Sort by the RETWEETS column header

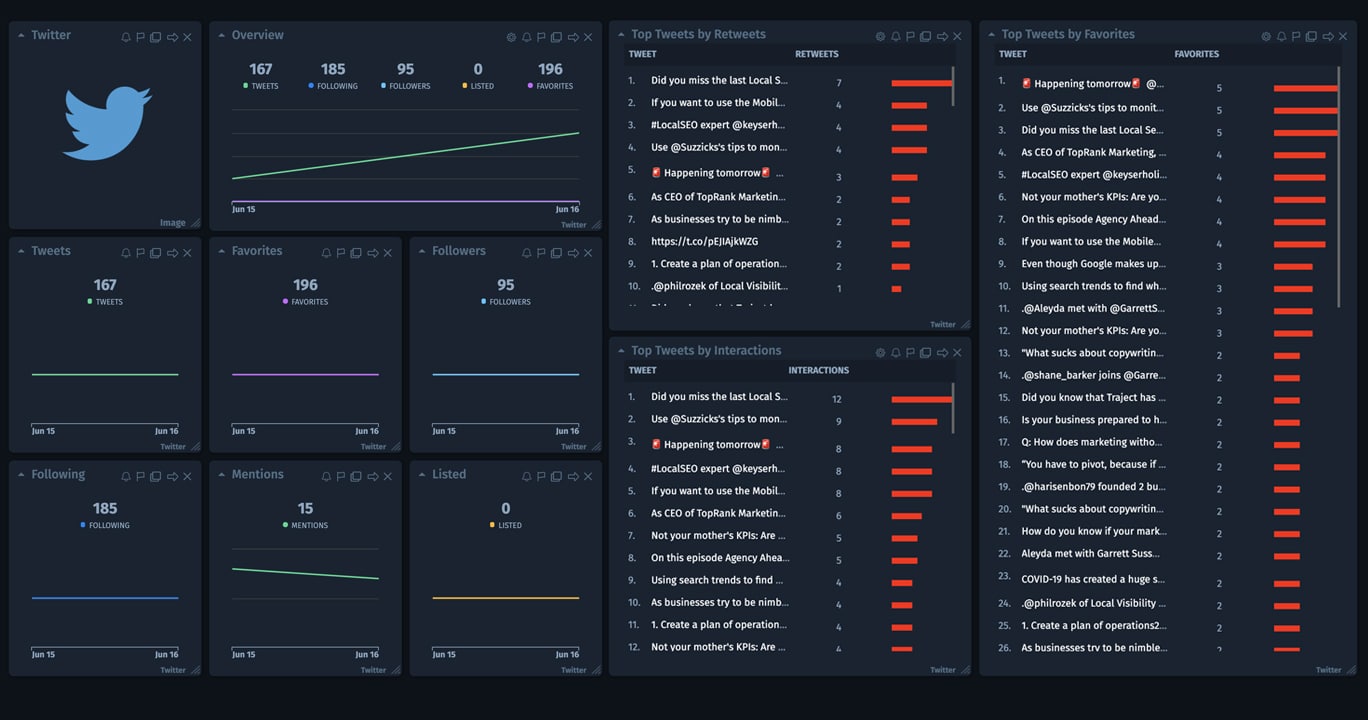tap(817, 54)
